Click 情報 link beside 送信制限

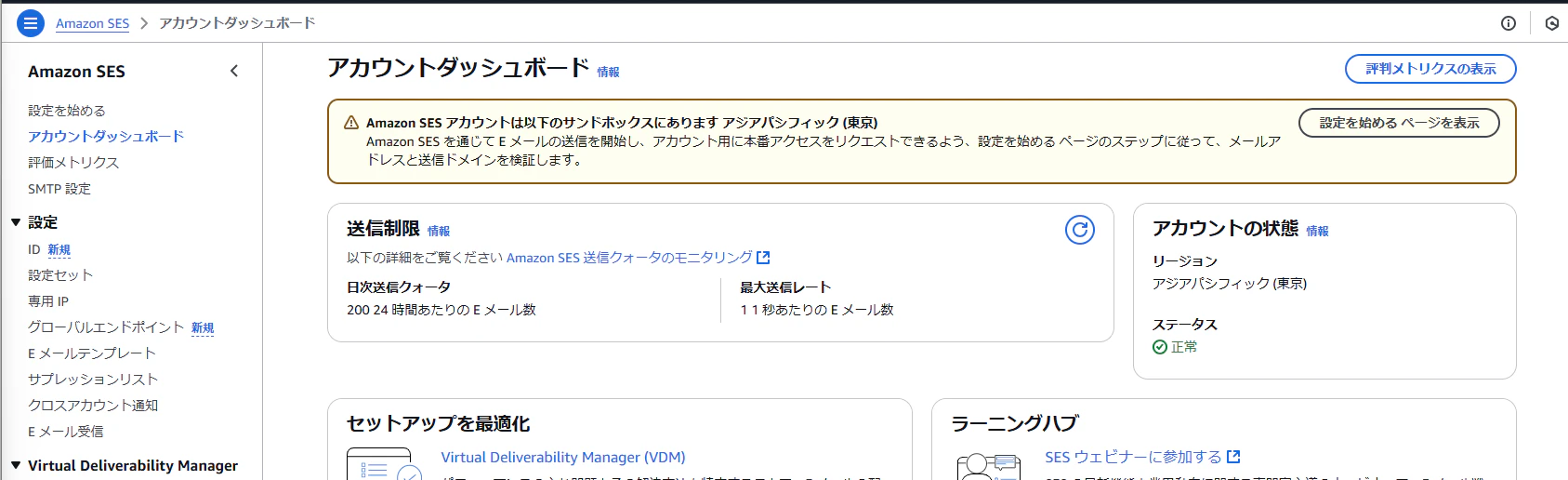pyautogui.click(x=439, y=231)
